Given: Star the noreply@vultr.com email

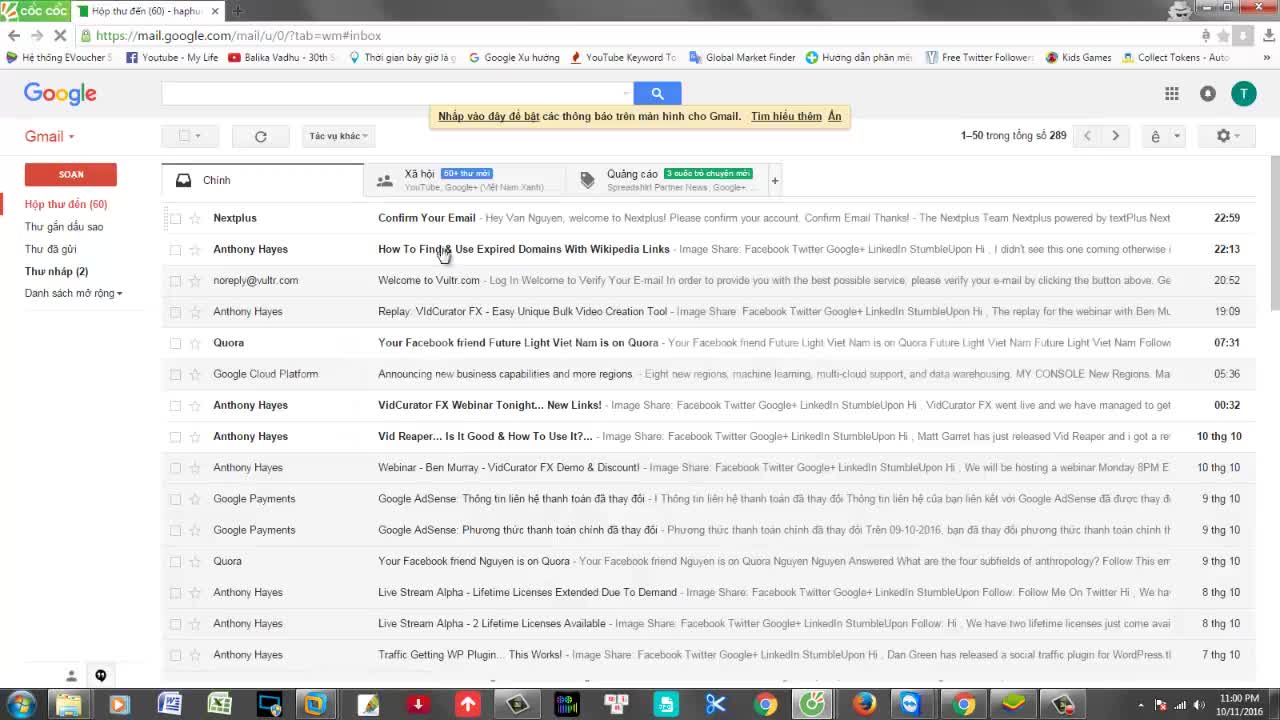Looking at the screenshot, I should pyautogui.click(x=195, y=280).
